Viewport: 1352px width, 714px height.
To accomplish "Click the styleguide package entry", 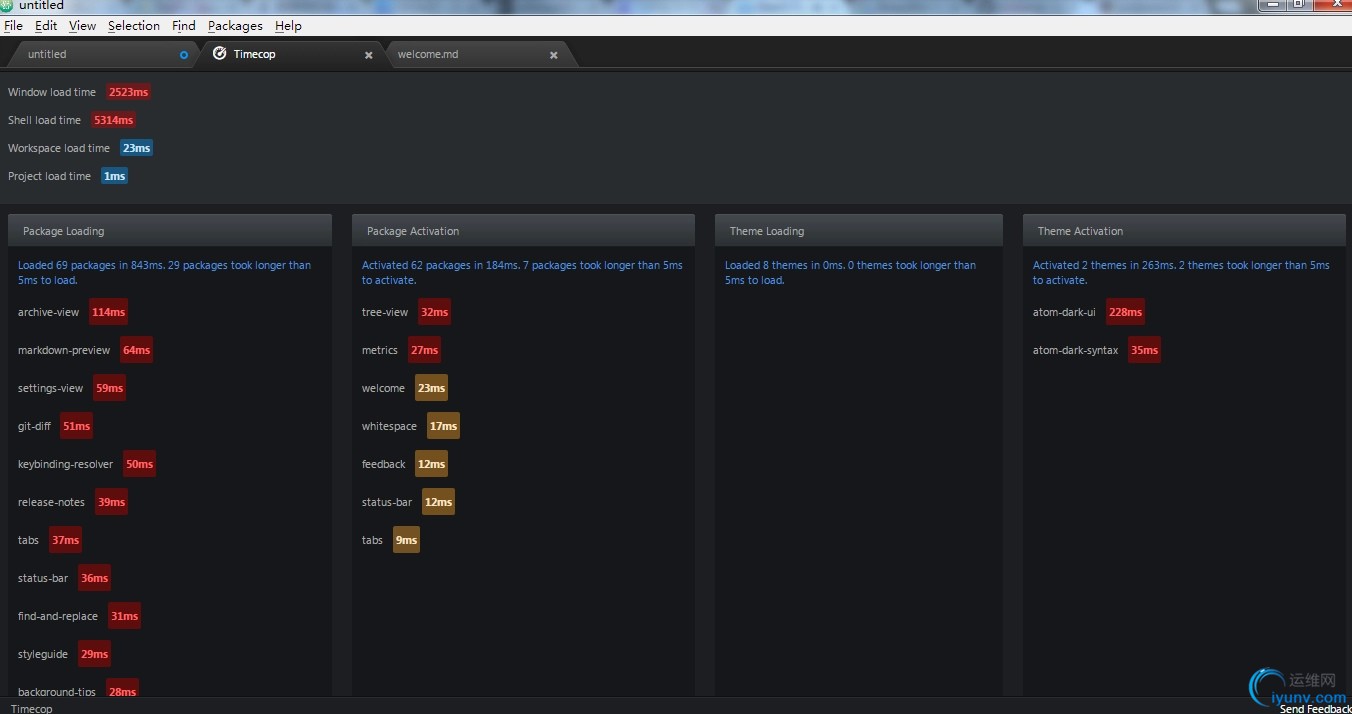I will [64, 654].
